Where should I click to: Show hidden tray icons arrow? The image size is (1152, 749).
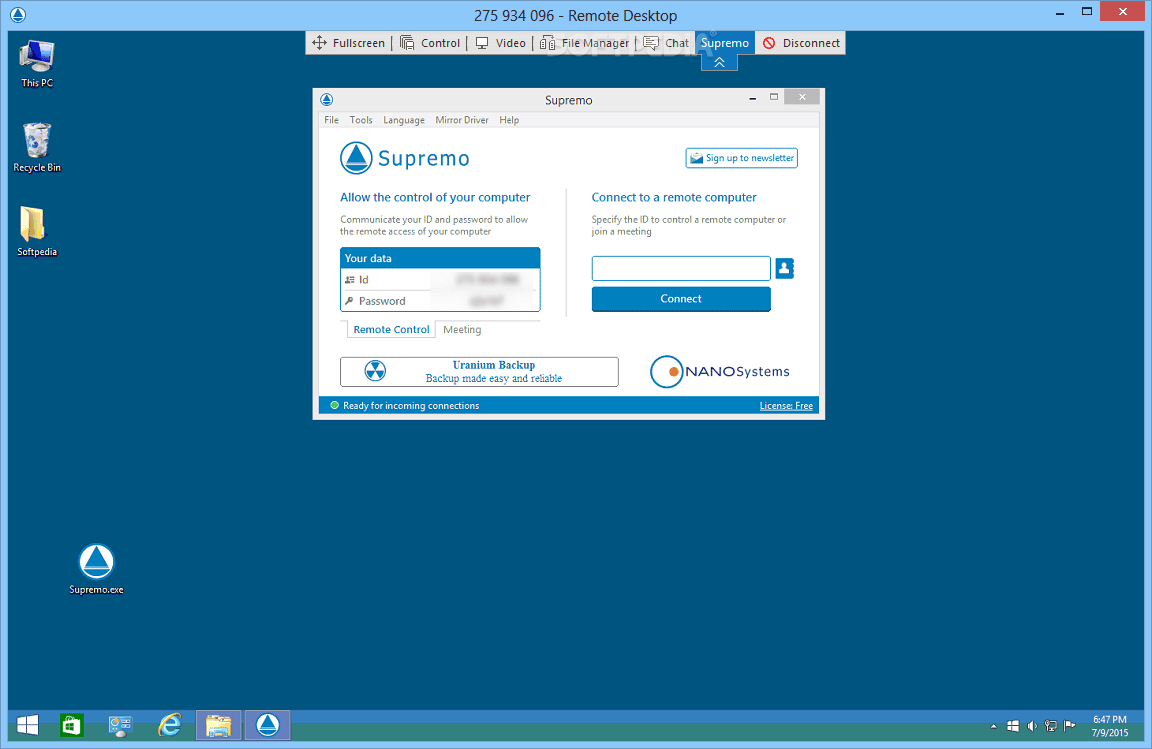click(x=993, y=726)
